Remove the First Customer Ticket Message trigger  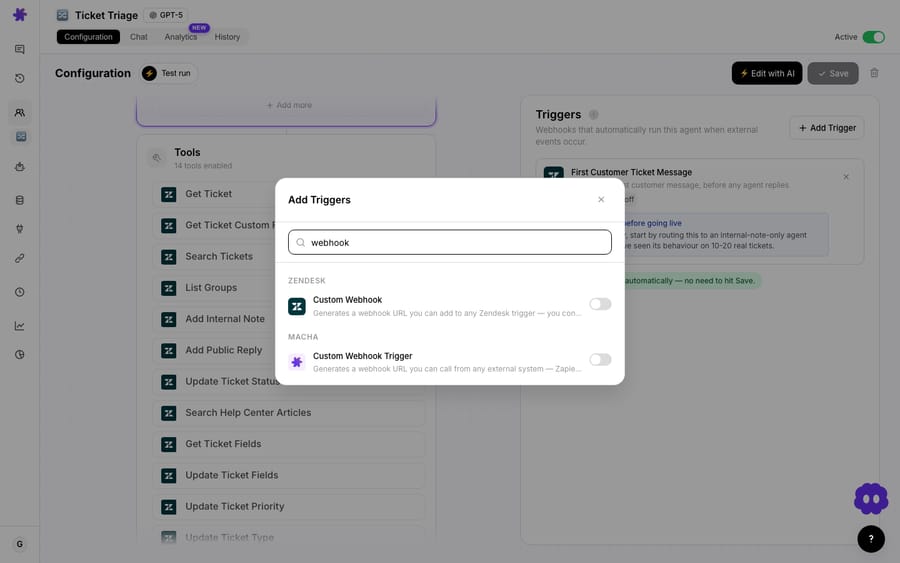tap(846, 177)
